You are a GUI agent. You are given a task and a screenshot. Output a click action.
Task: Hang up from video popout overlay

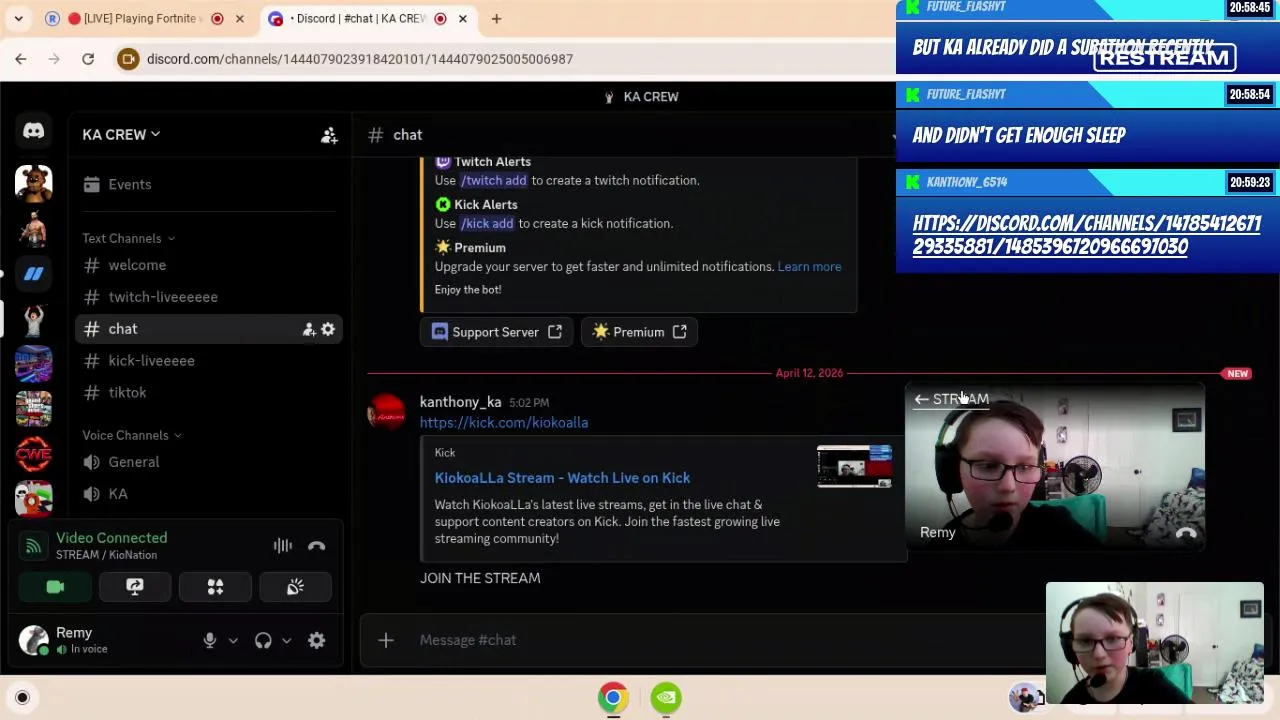[1186, 534]
